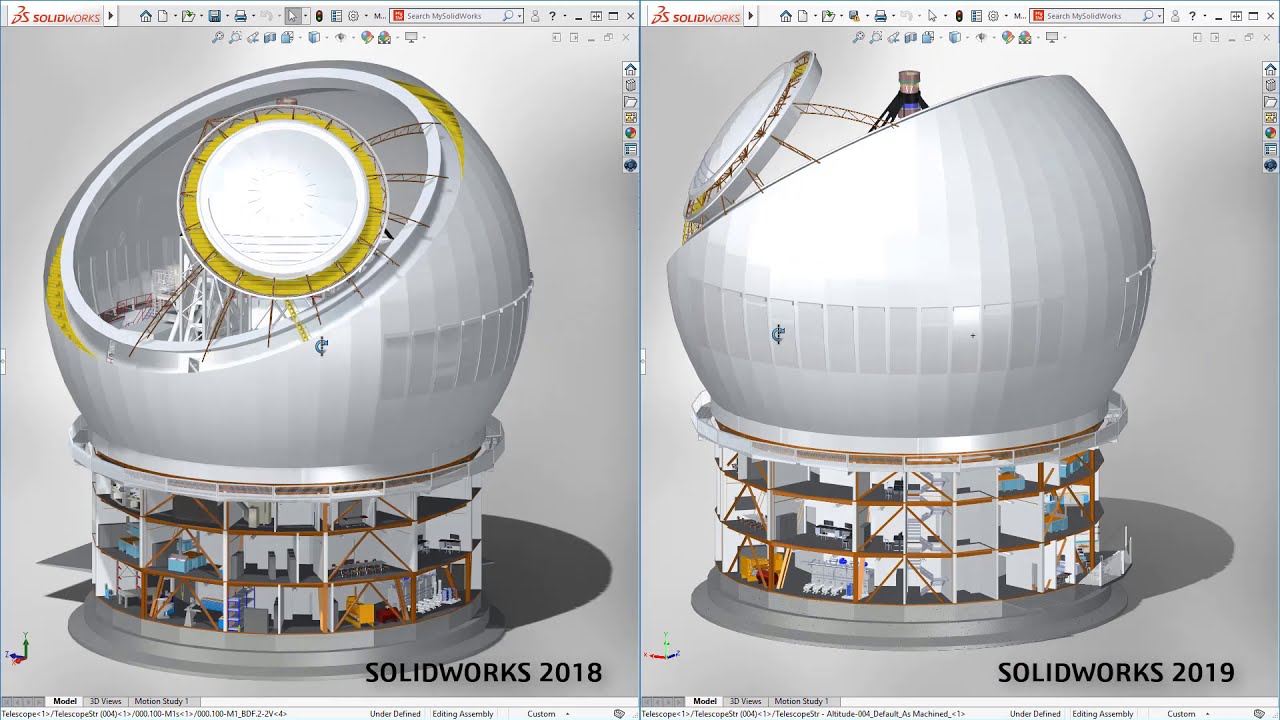Rebuild traffic light icon in left window
The height and width of the screenshot is (720, 1280).
319,16
